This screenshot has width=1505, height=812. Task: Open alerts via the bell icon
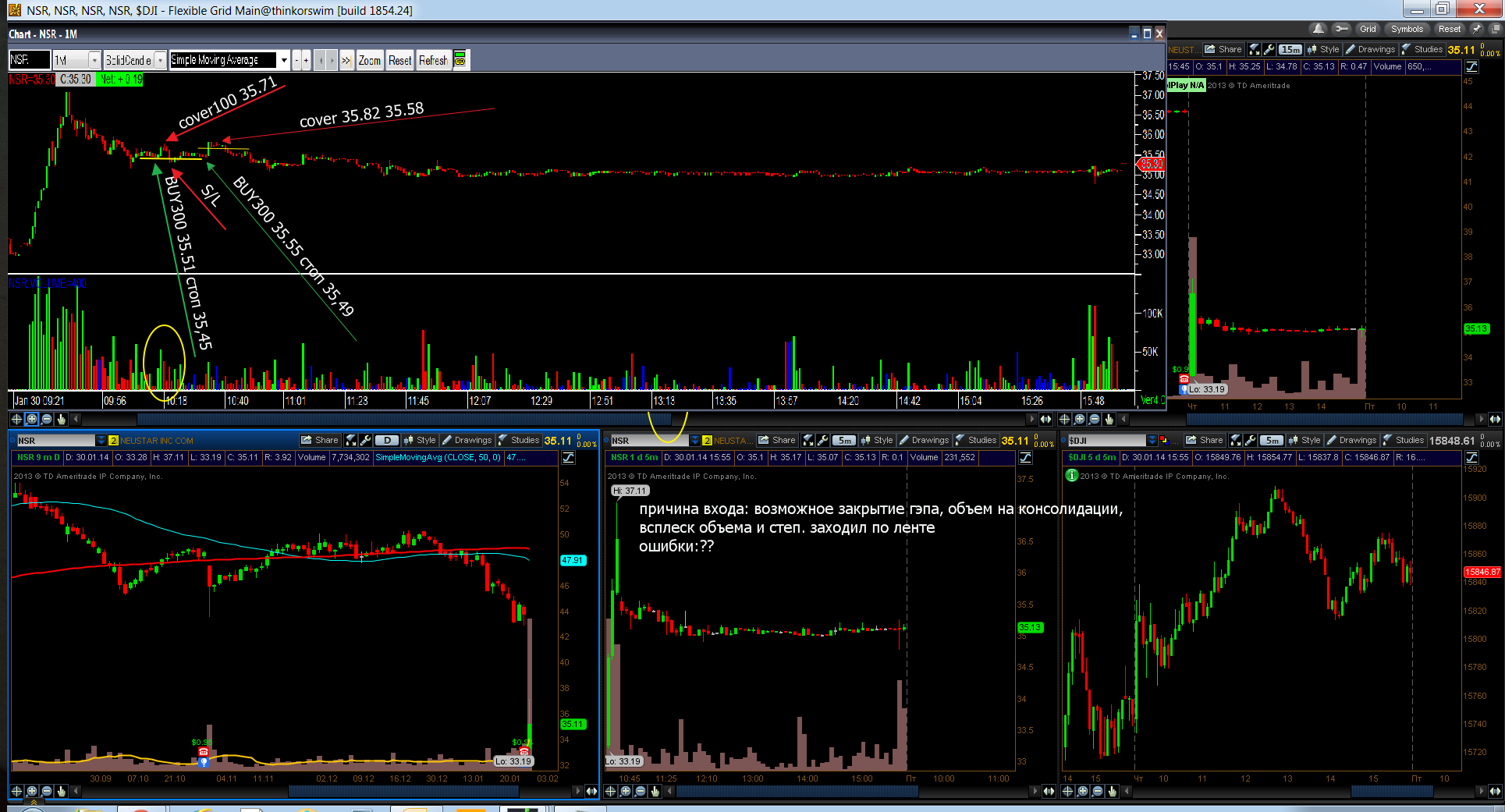click(1318, 29)
